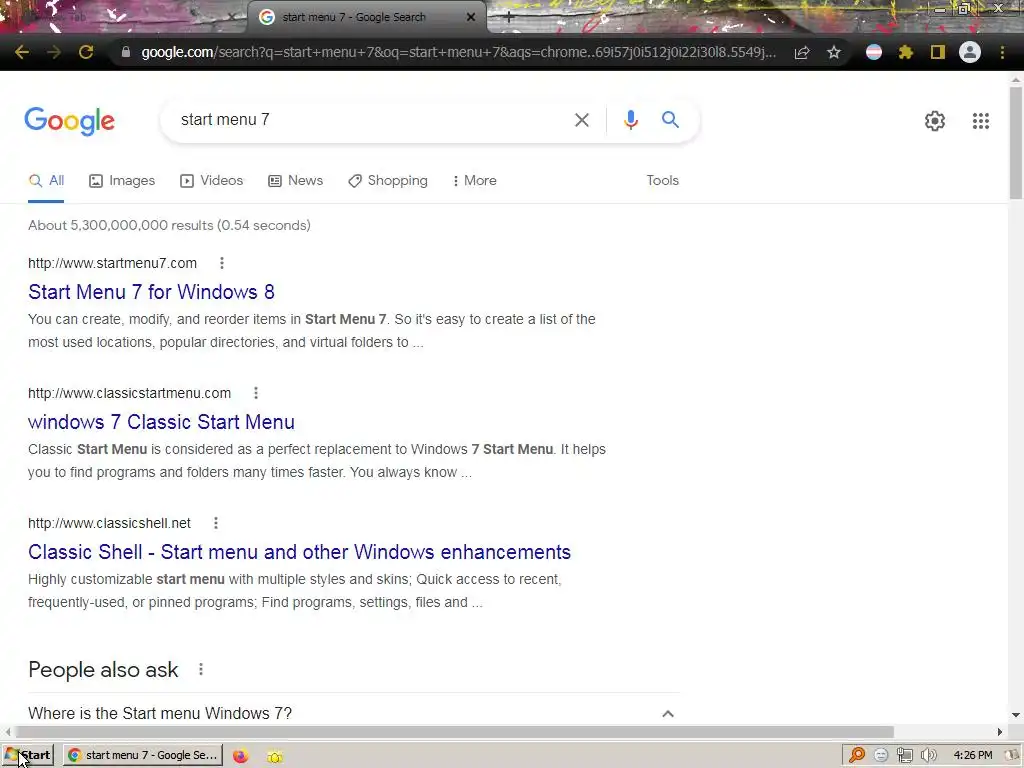Open Google Quick Settings gear

[935, 121]
